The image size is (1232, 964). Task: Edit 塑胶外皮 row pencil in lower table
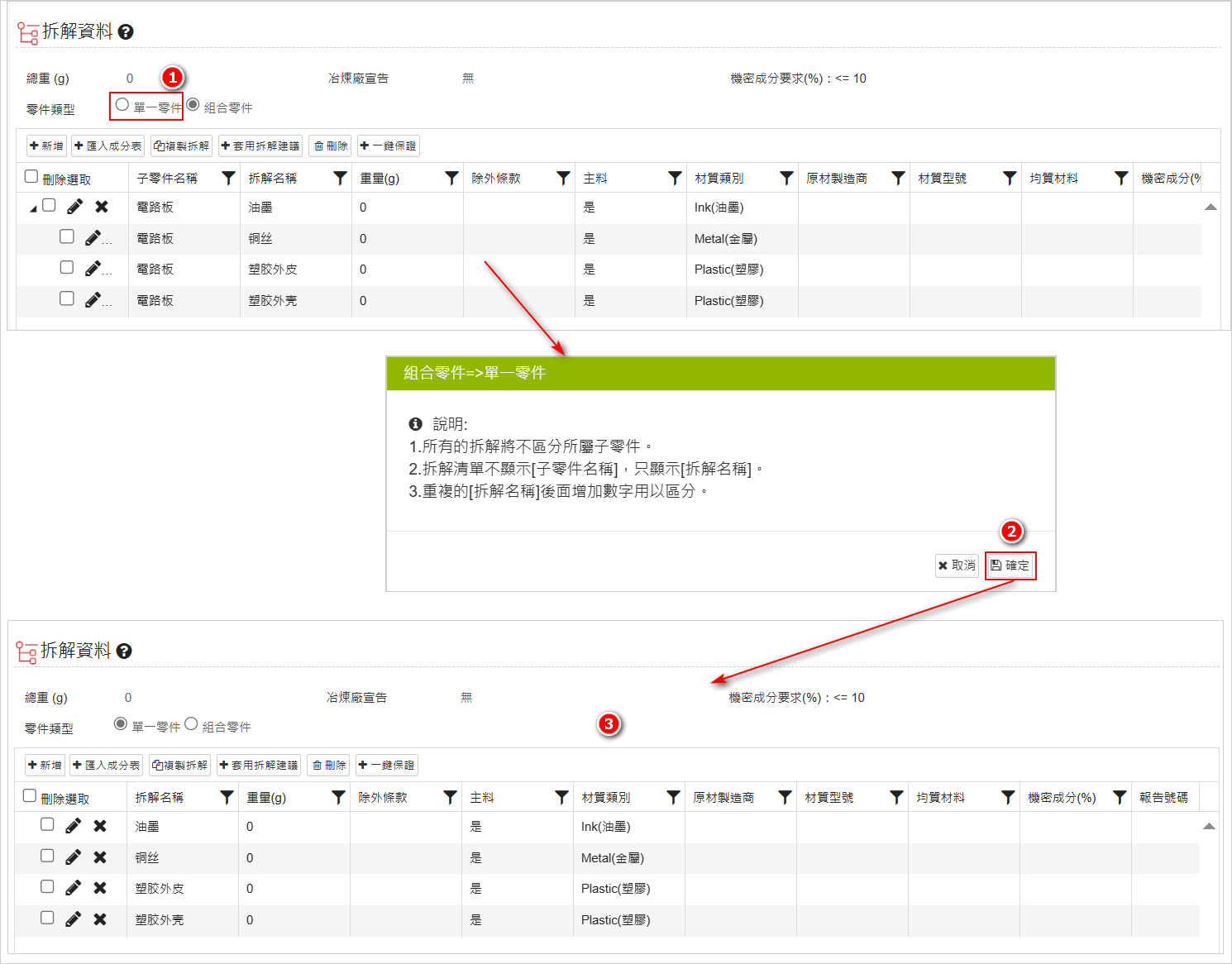click(x=74, y=888)
